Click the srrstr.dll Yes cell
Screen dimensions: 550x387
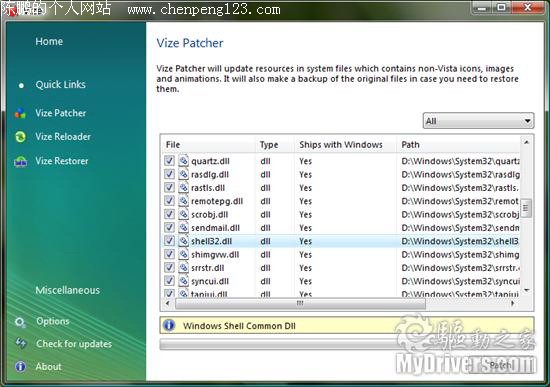(306, 268)
